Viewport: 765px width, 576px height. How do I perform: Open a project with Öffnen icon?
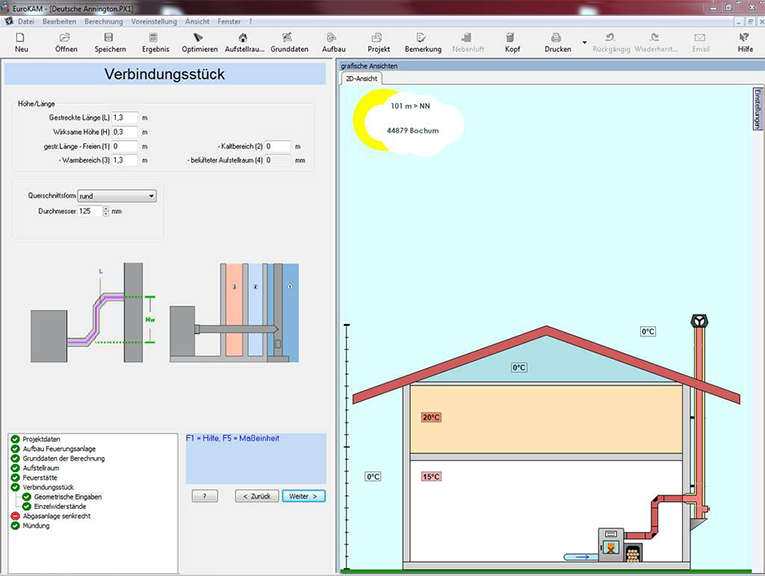point(66,41)
